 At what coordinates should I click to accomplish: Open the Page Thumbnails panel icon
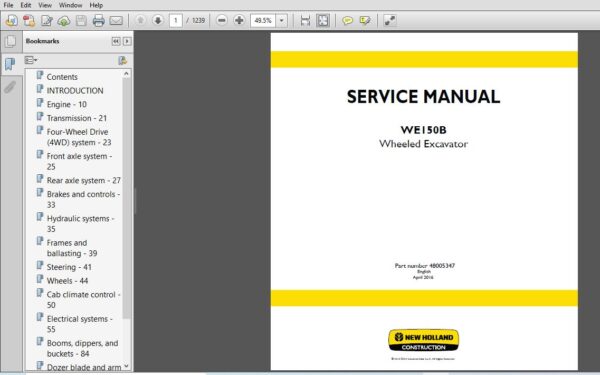point(10,41)
